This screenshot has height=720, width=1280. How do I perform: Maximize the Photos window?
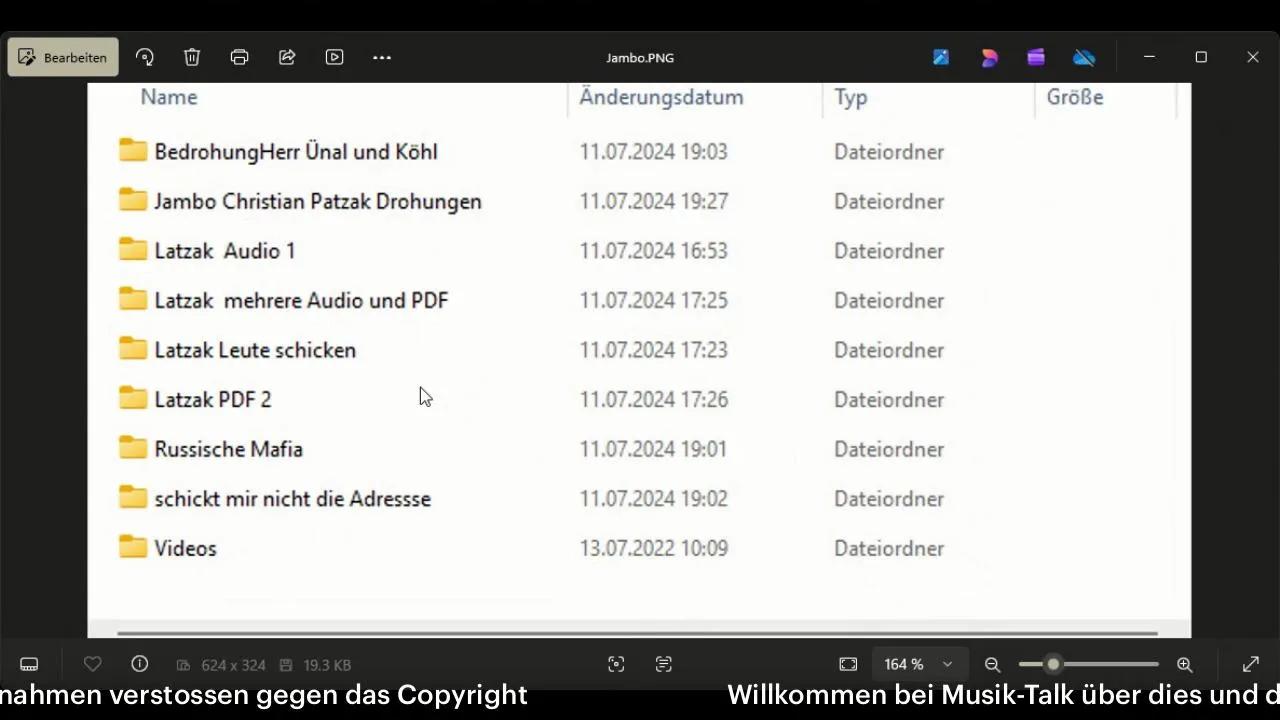tap(1201, 57)
